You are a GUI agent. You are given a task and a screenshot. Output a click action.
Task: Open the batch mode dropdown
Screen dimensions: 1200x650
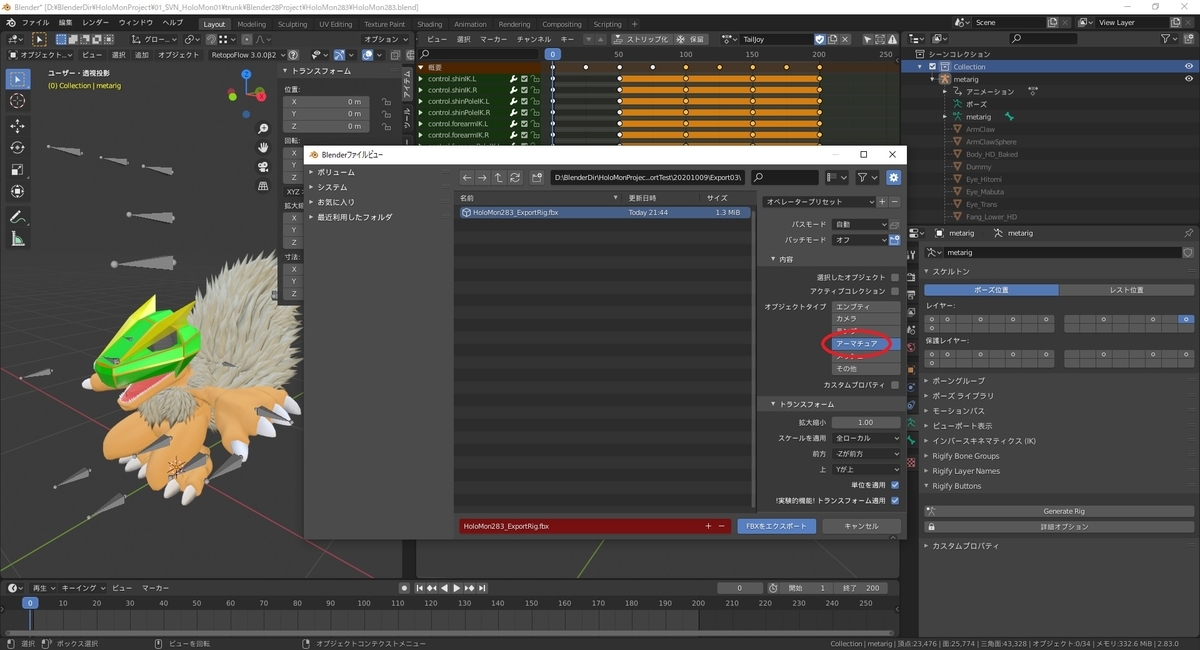(859, 240)
